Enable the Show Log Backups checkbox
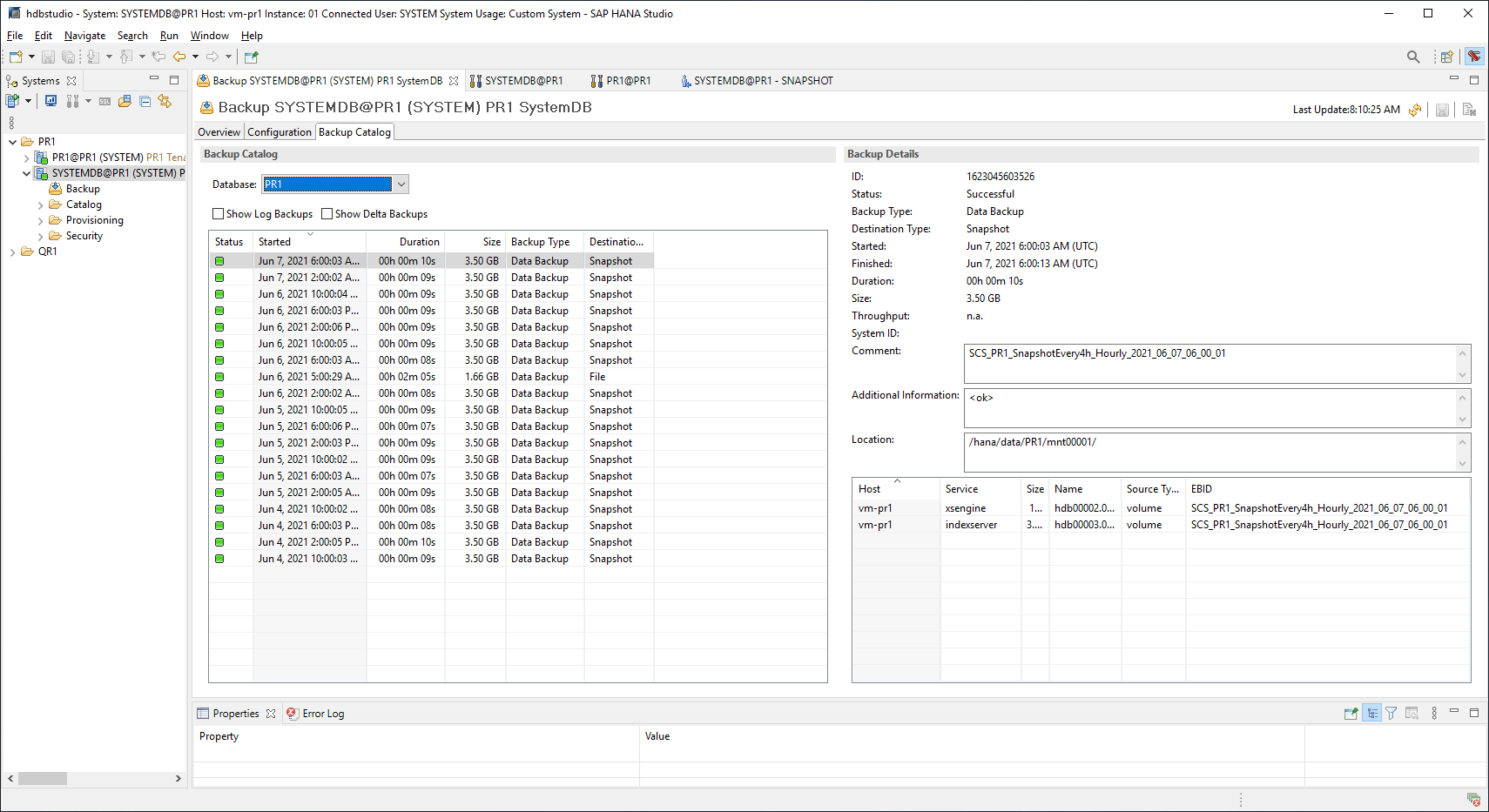This screenshot has width=1489, height=812. (x=219, y=214)
